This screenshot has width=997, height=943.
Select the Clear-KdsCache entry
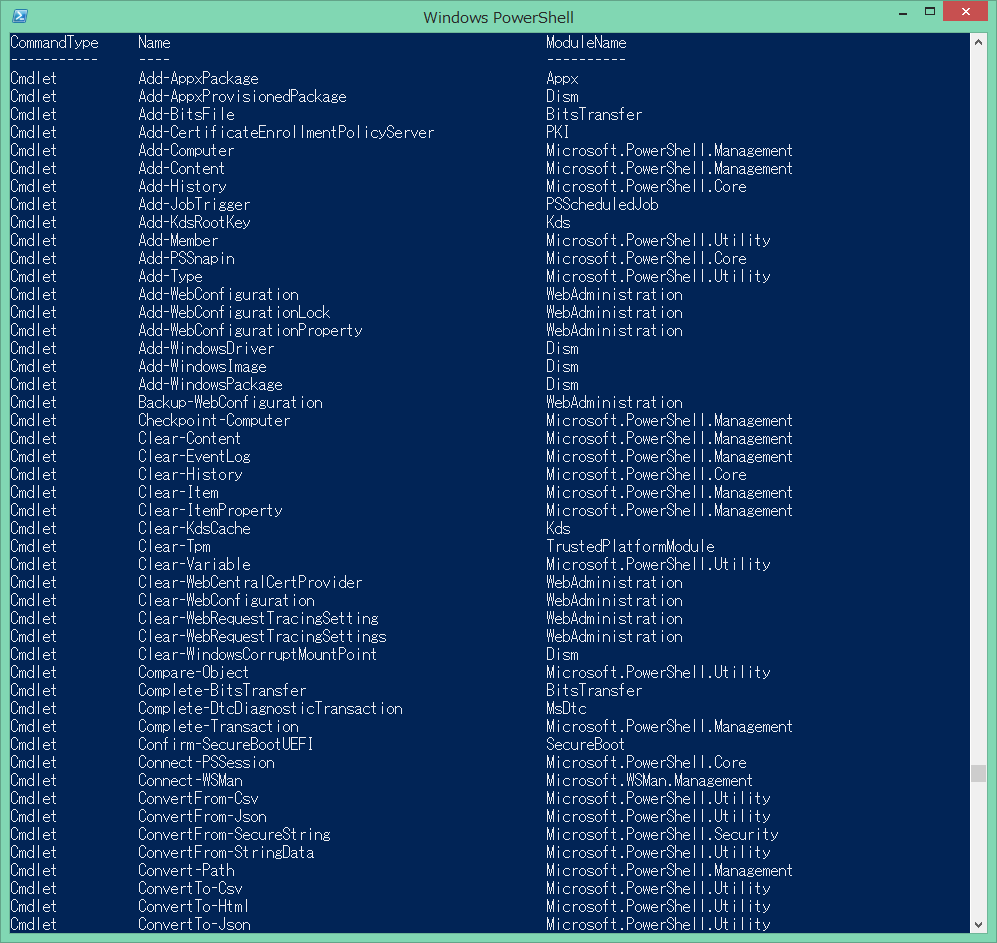click(x=195, y=528)
